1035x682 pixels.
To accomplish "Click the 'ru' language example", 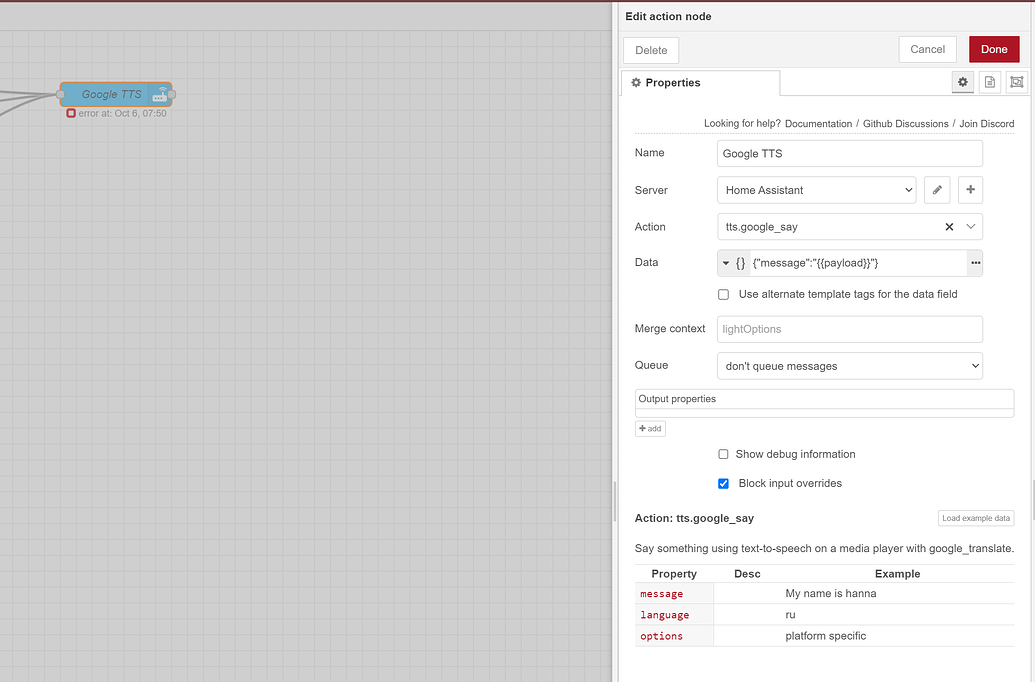I will (x=790, y=615).
